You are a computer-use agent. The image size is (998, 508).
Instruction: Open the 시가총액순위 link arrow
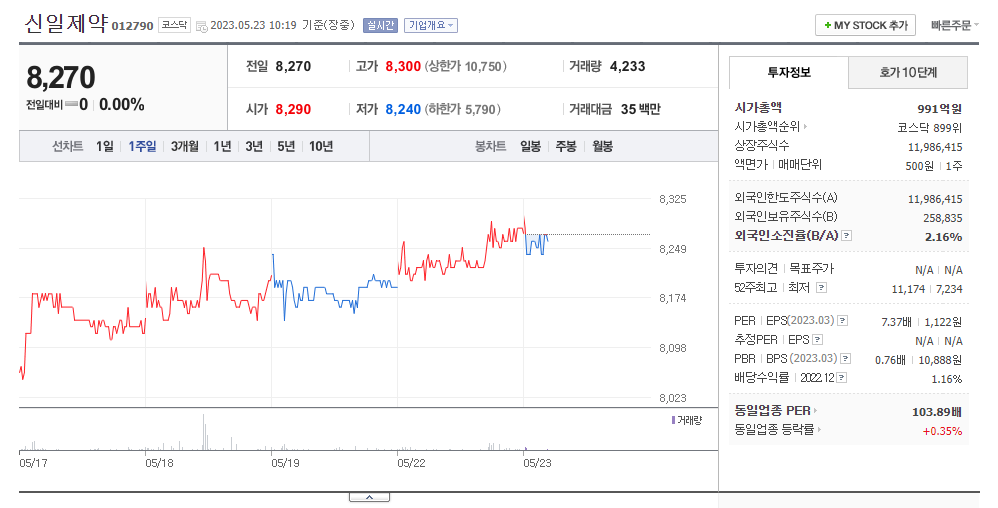coord(805,127)
